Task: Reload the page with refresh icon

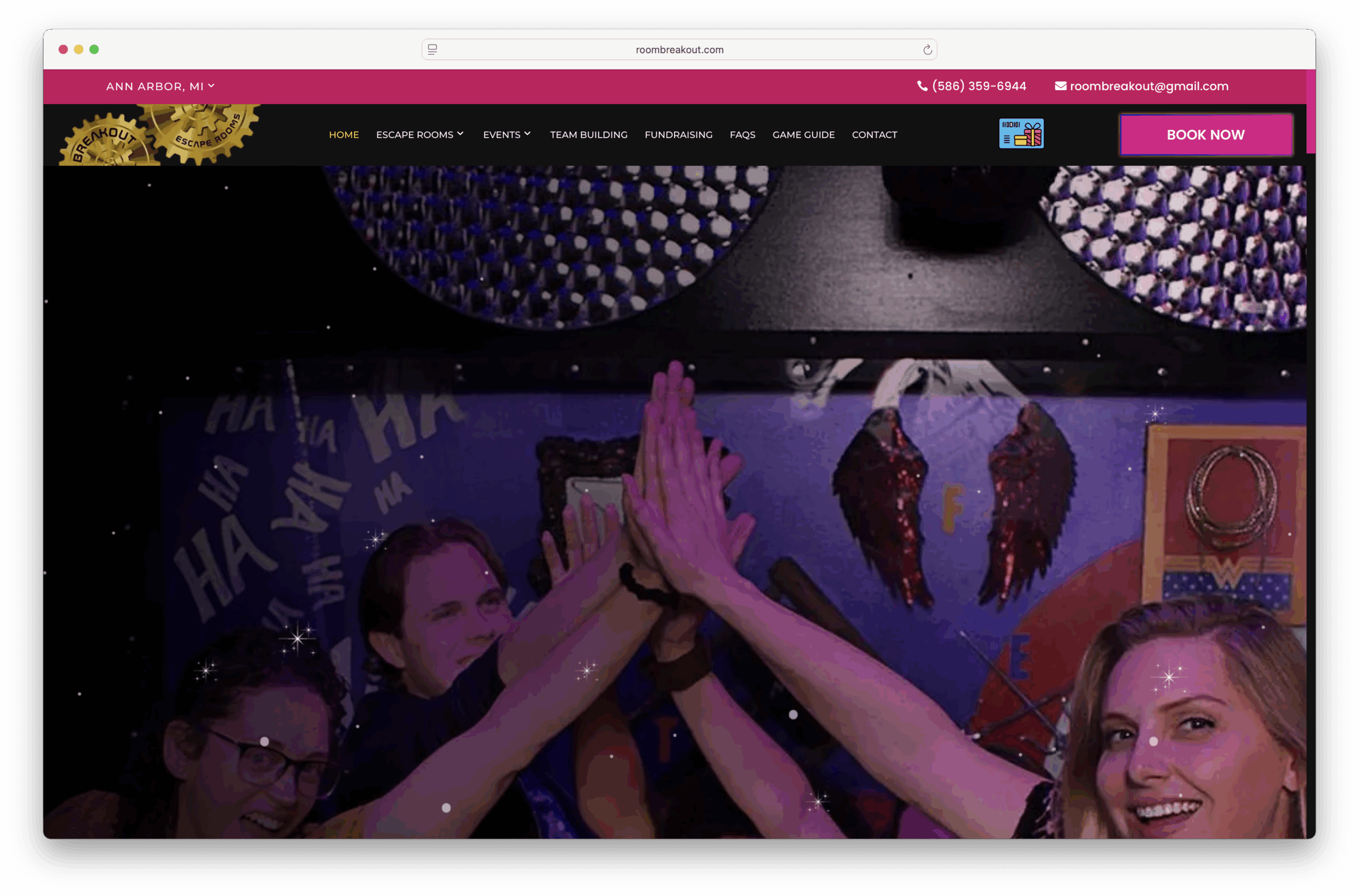Action: pyautogui.click(x=927, y=50)
